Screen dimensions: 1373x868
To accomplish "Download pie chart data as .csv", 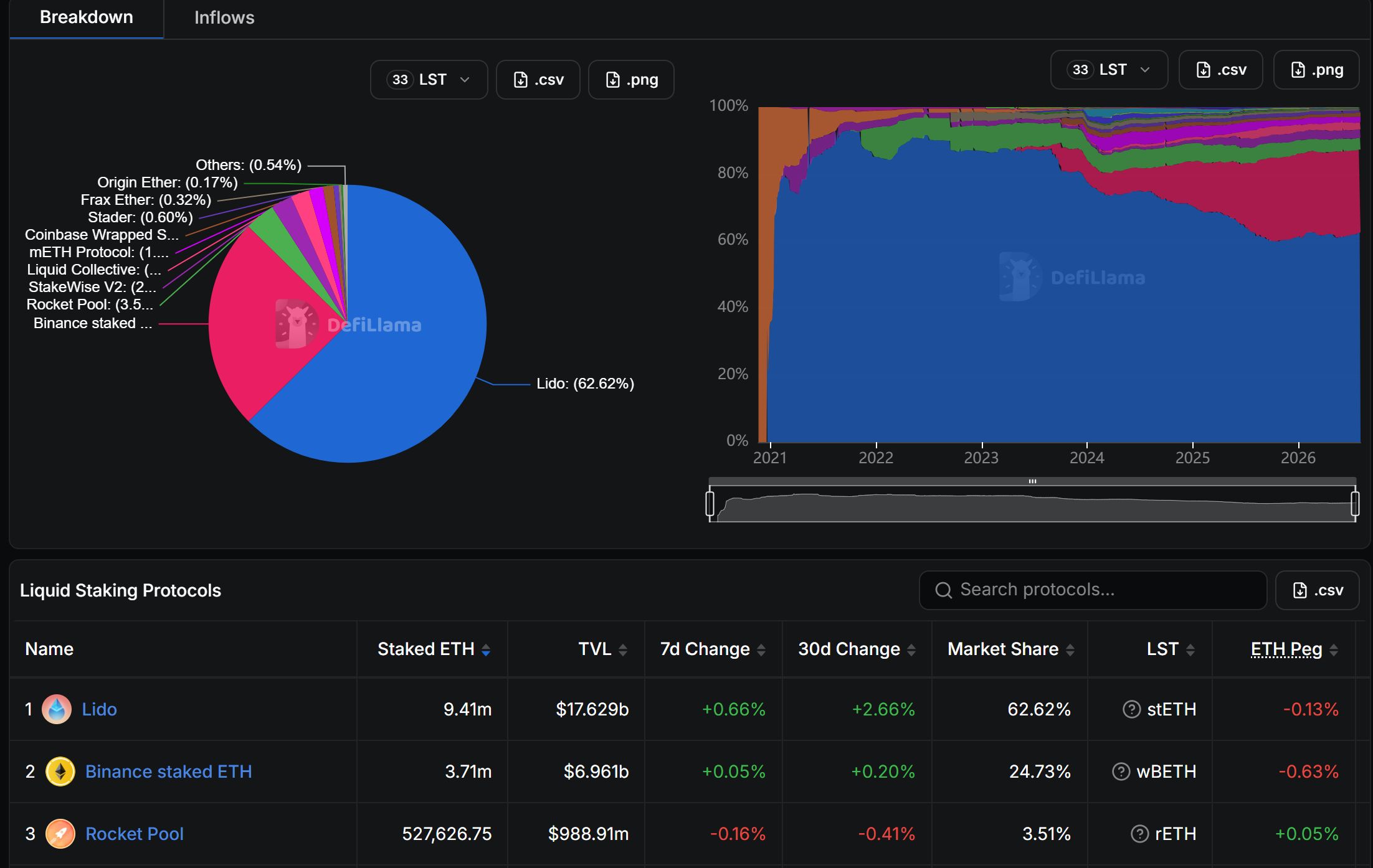I will pyautogui.click(x=538, y=80).
